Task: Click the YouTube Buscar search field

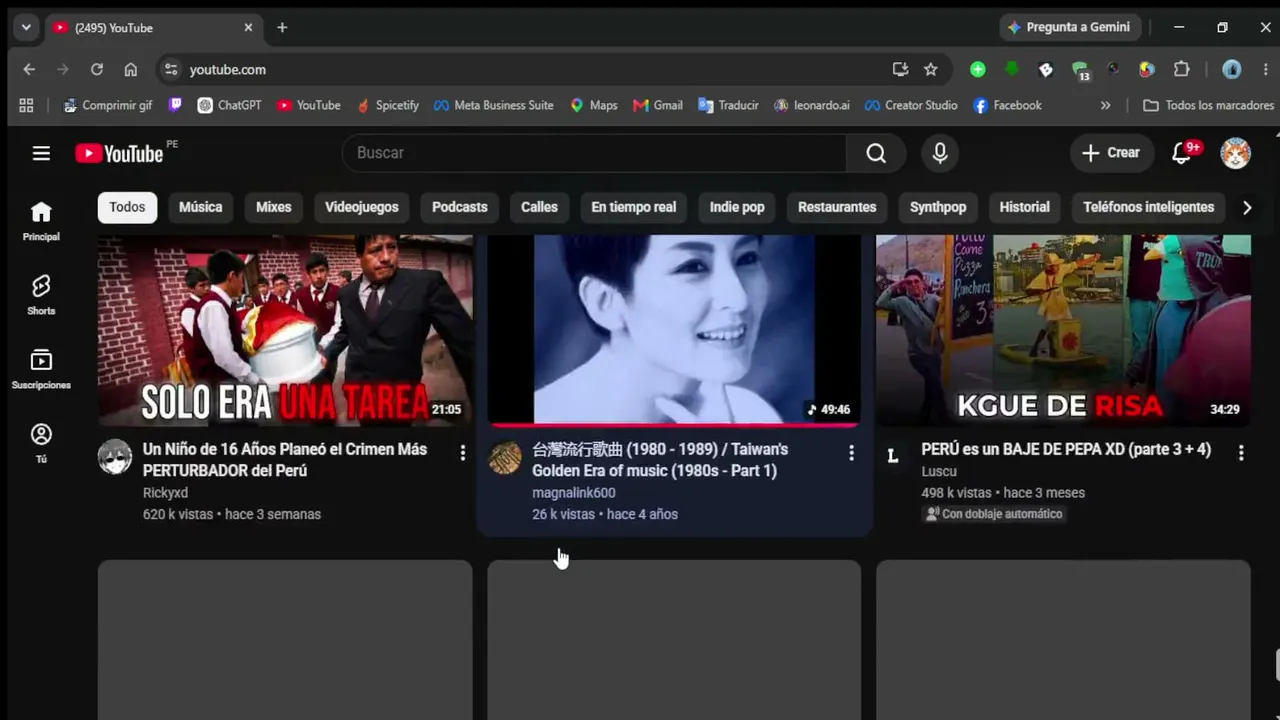Action: [x=594, y=153]
